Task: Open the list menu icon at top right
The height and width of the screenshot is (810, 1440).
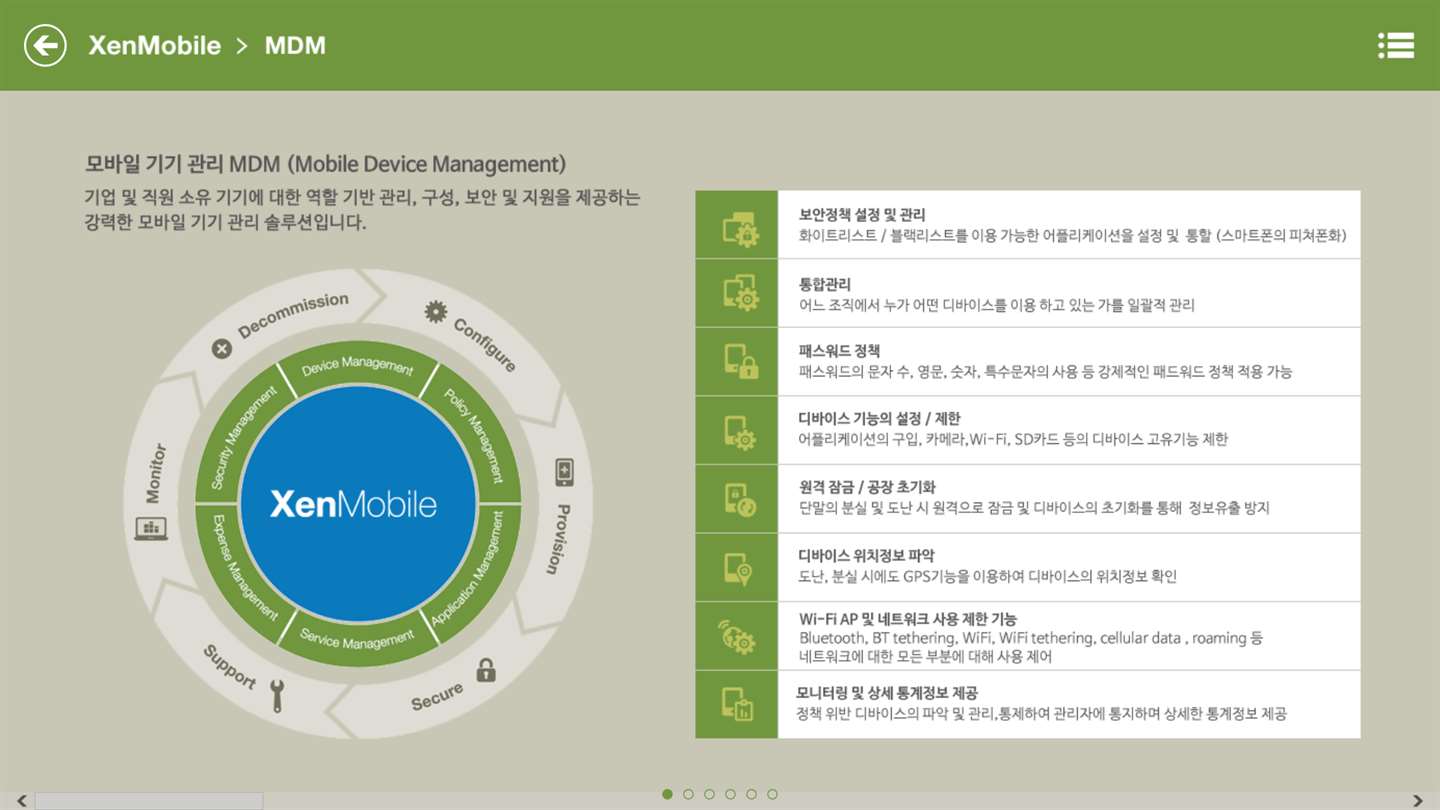Action: click(x=1395, y=45)
